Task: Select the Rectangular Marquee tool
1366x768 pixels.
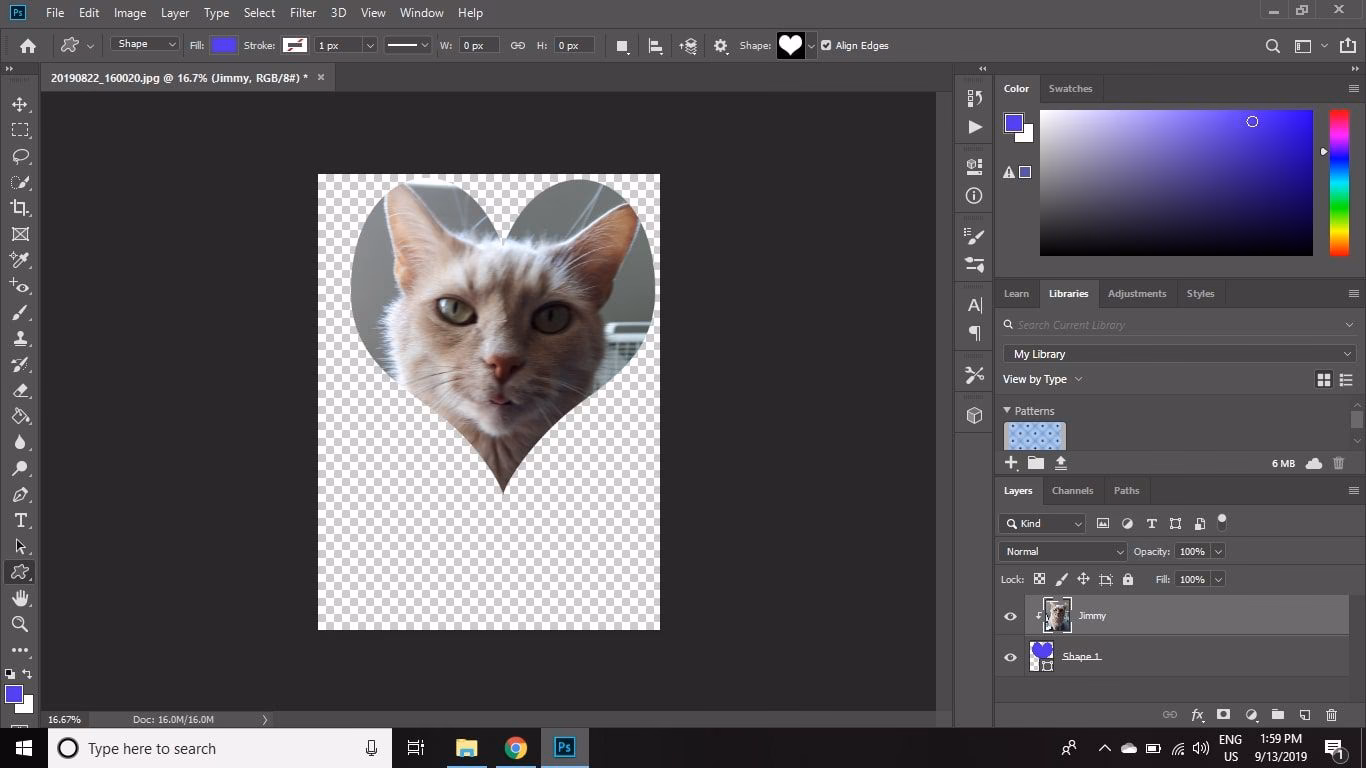Action: (20, 129)
